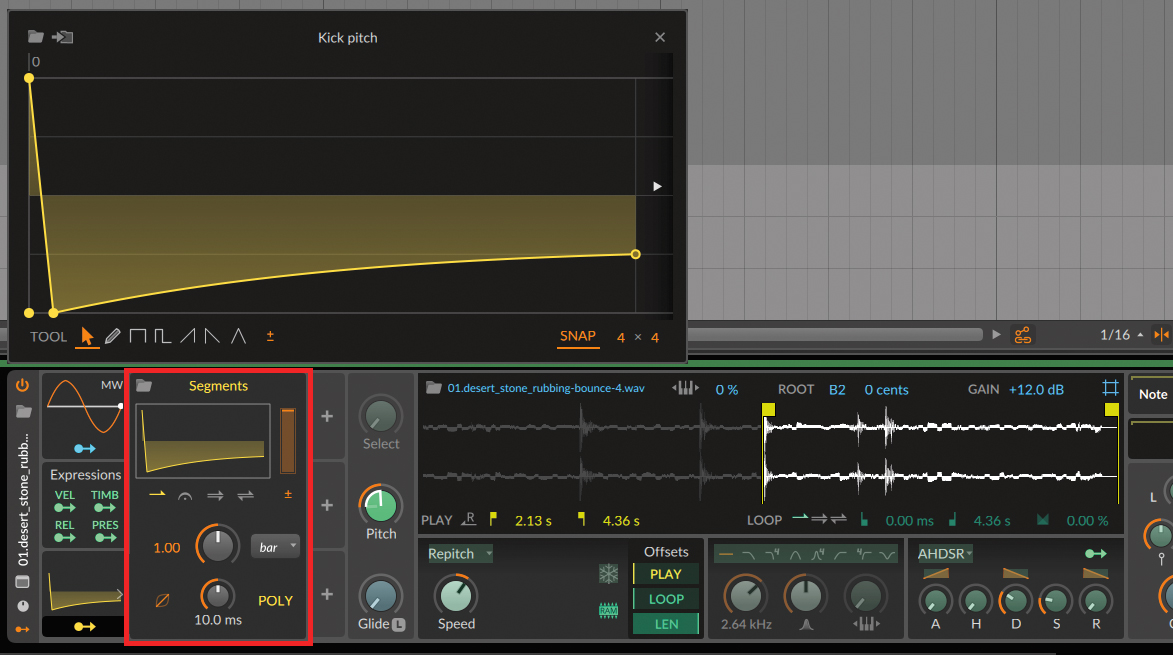
Task: Open the device preset folder icon
Action: coord(23,411)
